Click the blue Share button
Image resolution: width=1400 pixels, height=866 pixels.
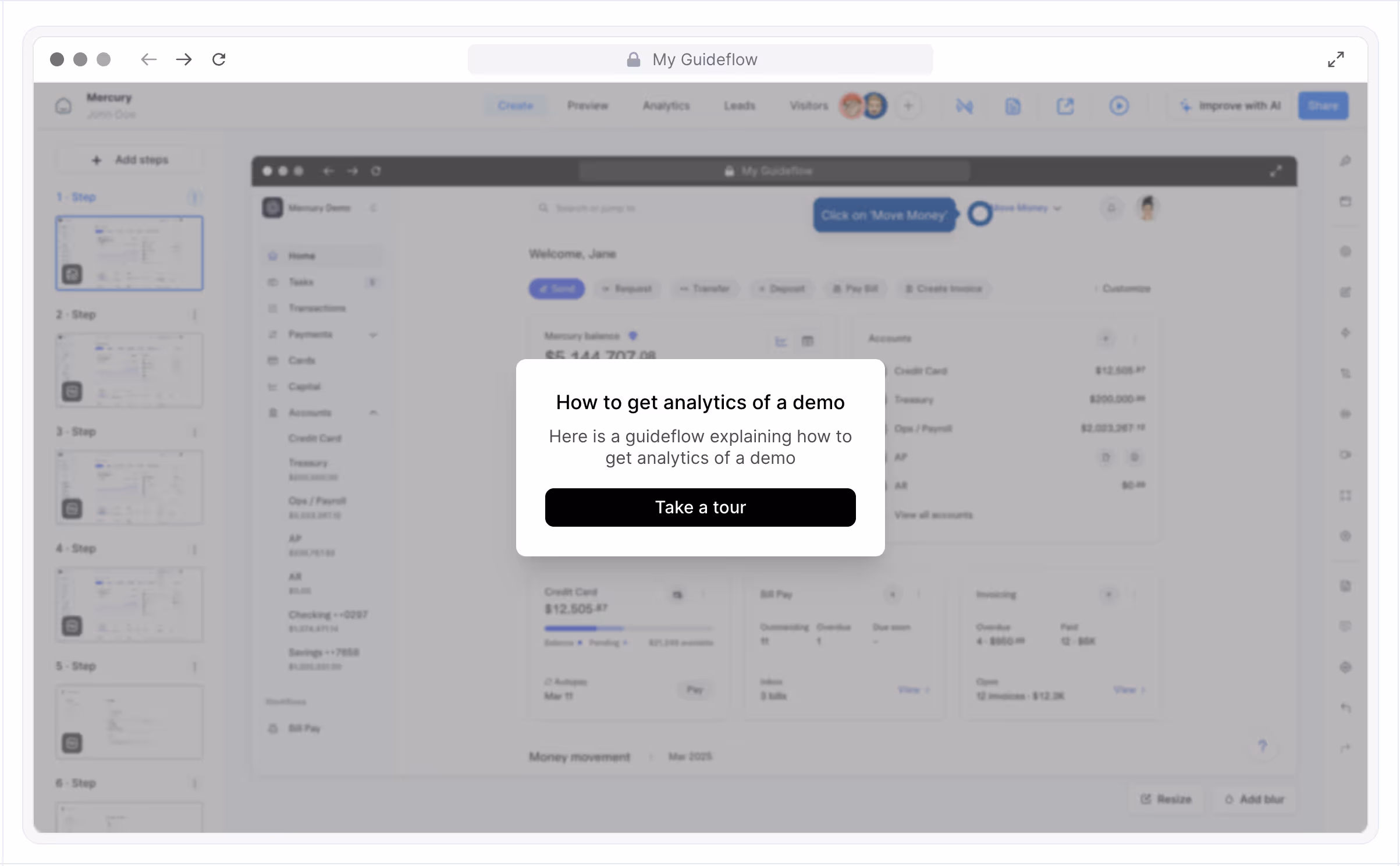pyautogui.click(x=1323, y=106)
